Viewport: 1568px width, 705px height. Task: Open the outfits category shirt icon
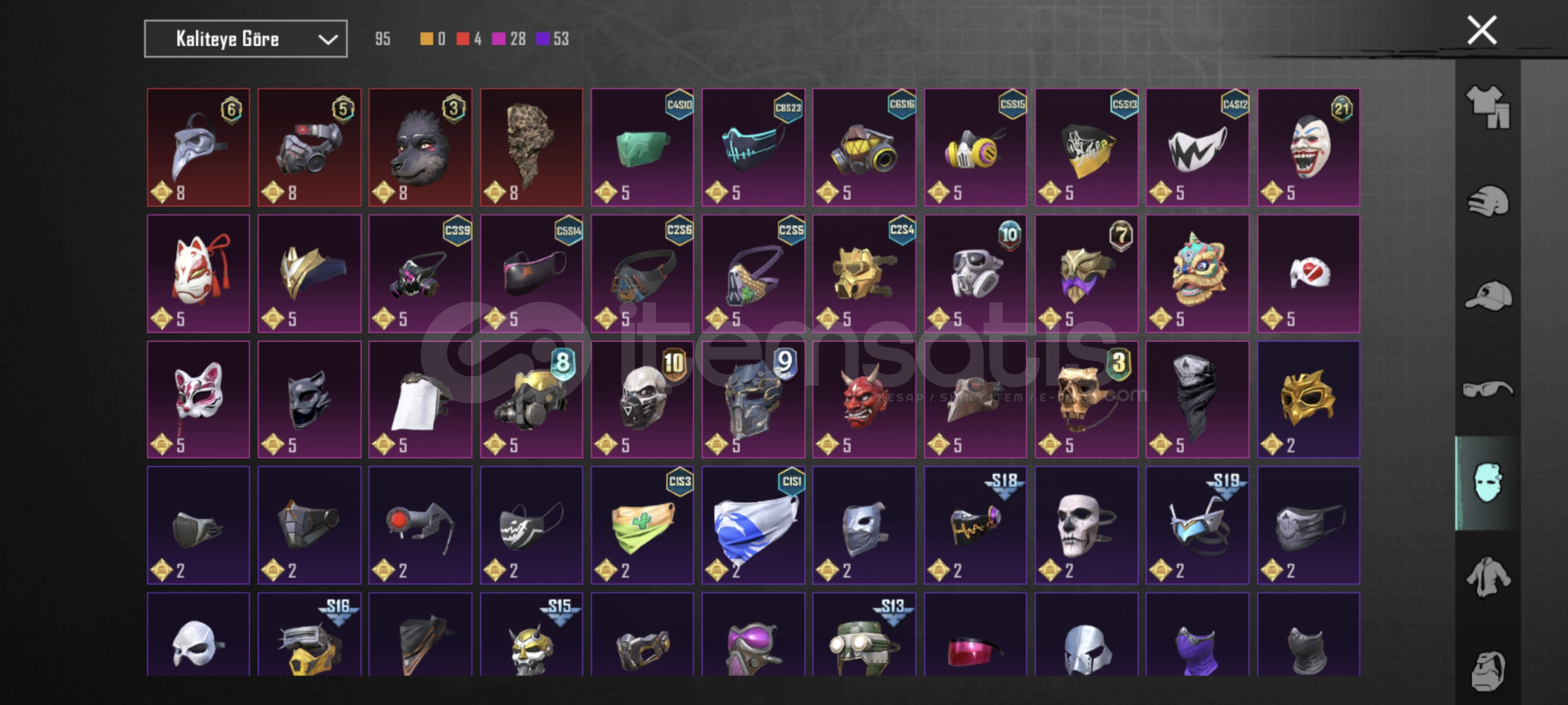point(1487,106)
